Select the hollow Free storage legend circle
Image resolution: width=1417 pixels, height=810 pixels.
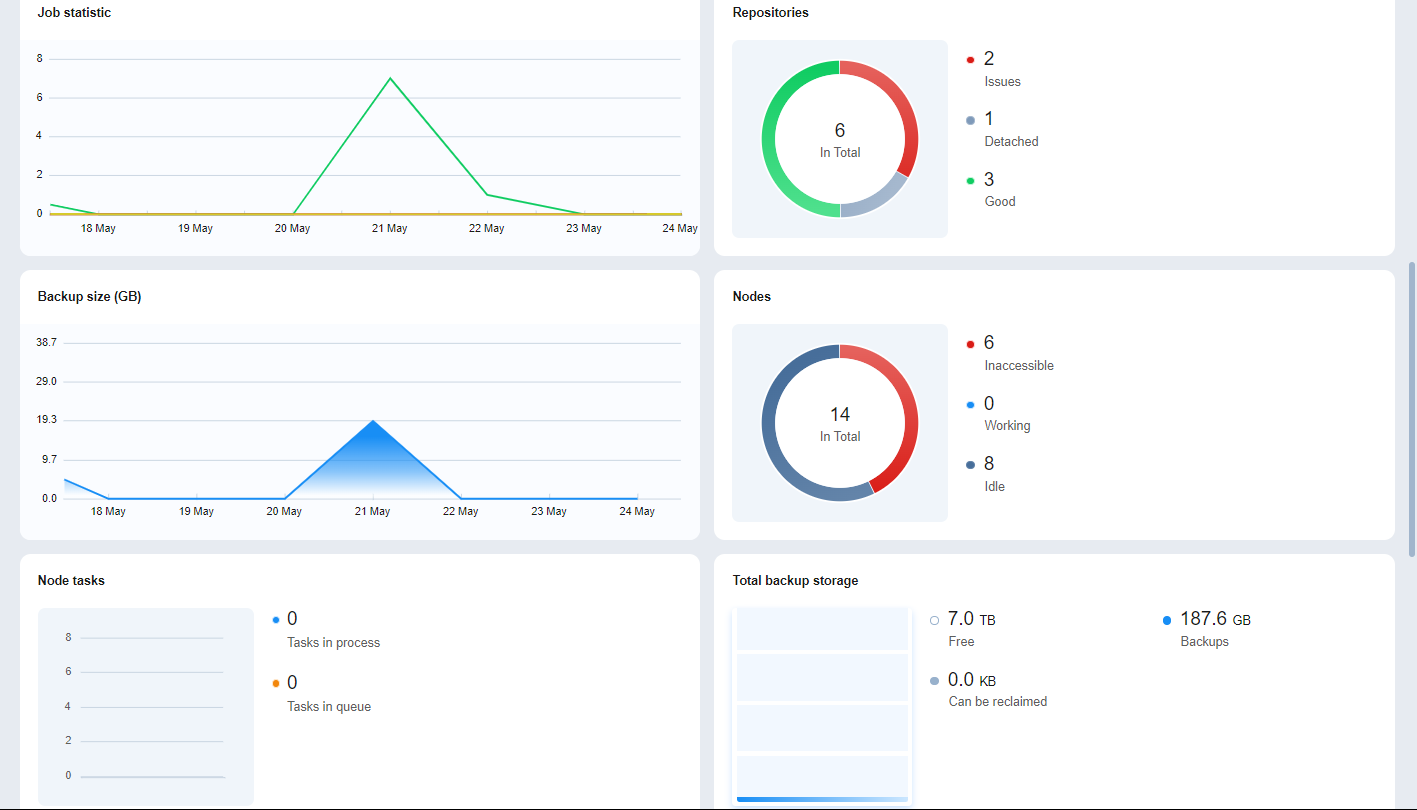[x=934, y=620]
